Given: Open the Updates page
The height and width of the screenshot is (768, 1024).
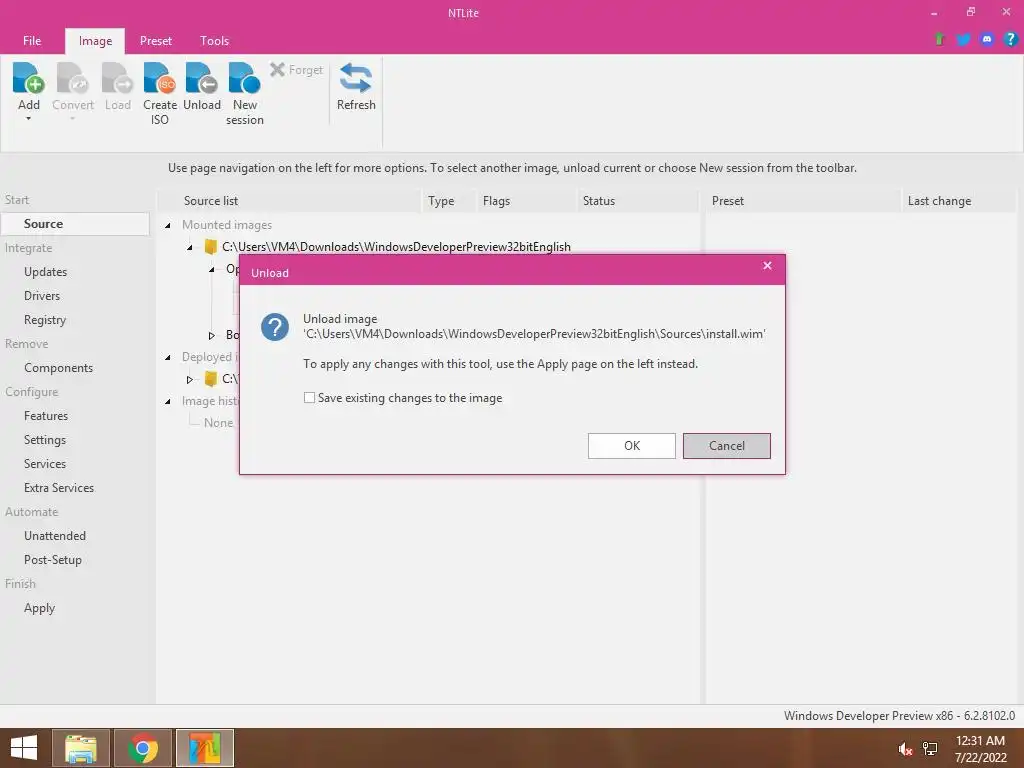Looking at the screenshot, I should [x=46, y=272].
